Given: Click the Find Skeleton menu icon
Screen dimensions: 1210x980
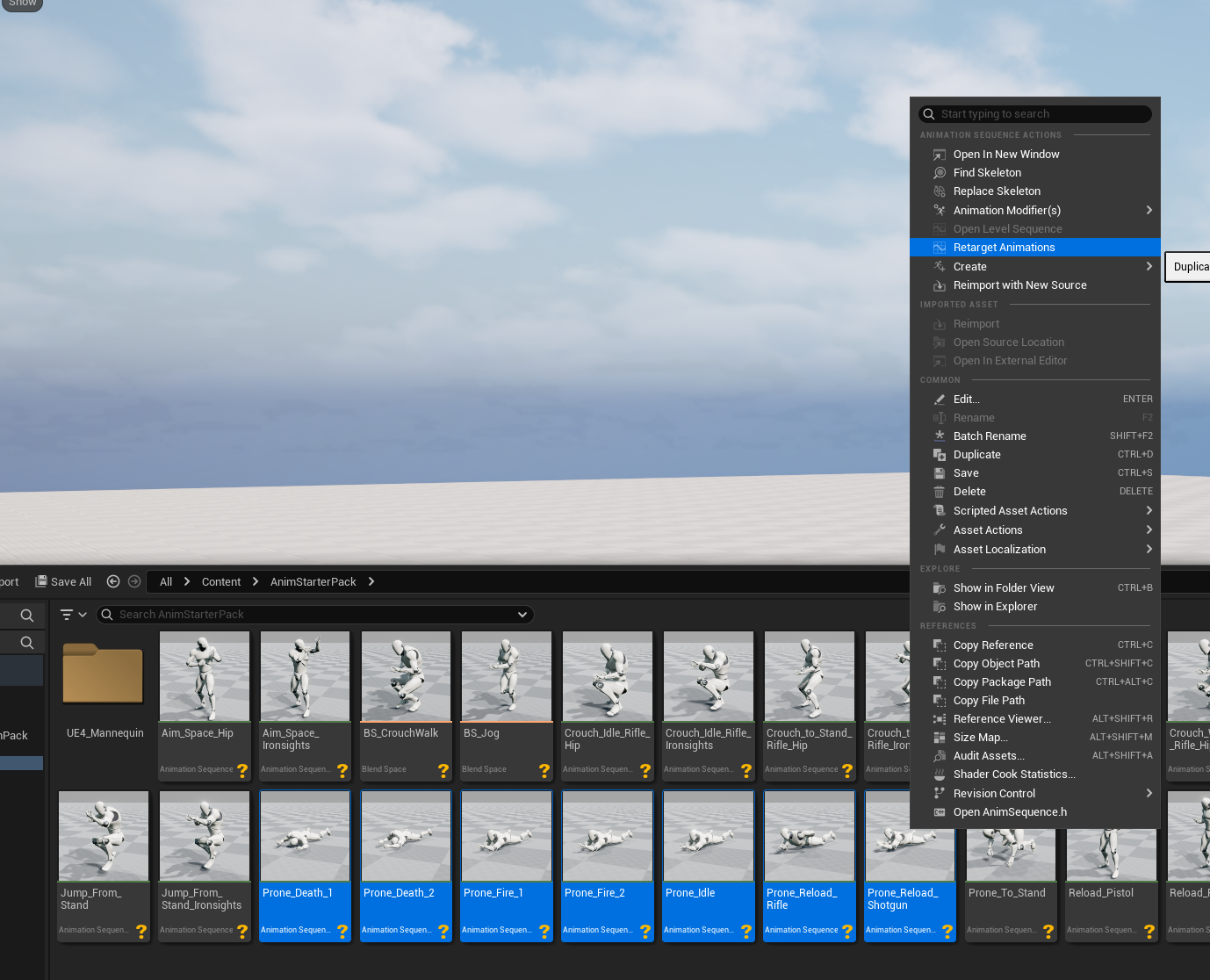Looking at the screenshot, I should 939,173.
